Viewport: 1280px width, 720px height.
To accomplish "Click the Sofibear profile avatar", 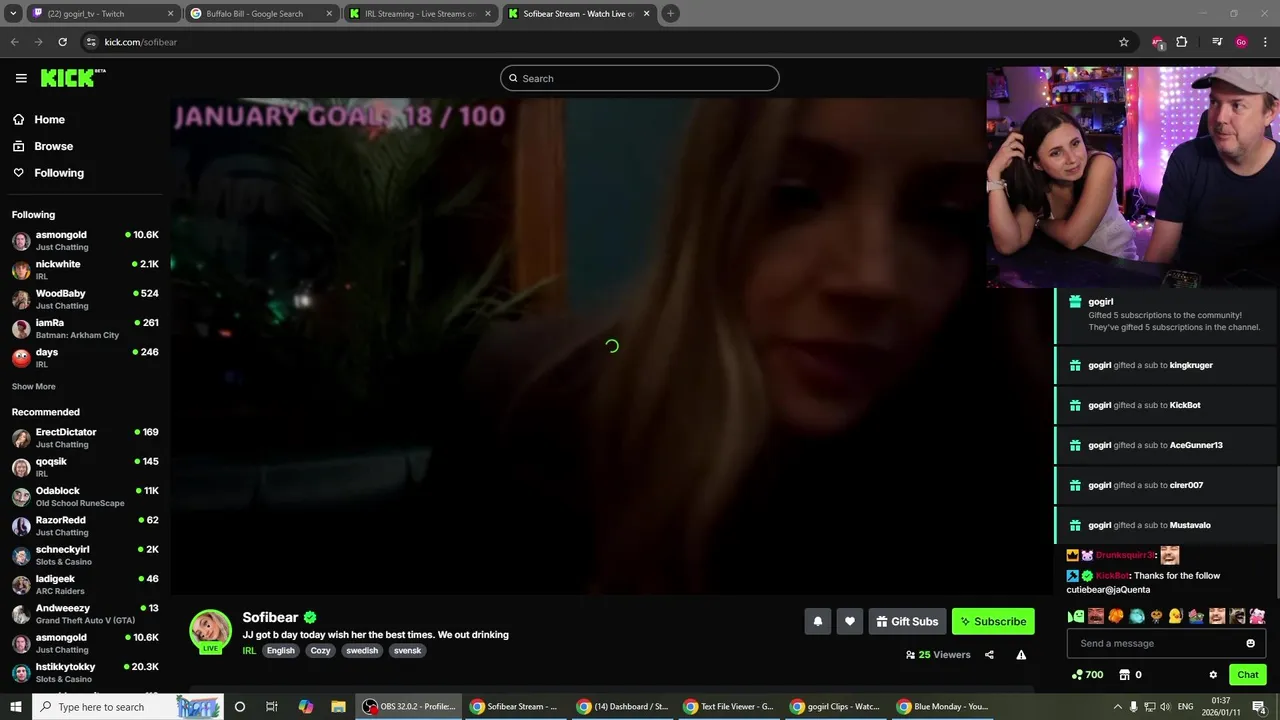I will pos(211,630).
